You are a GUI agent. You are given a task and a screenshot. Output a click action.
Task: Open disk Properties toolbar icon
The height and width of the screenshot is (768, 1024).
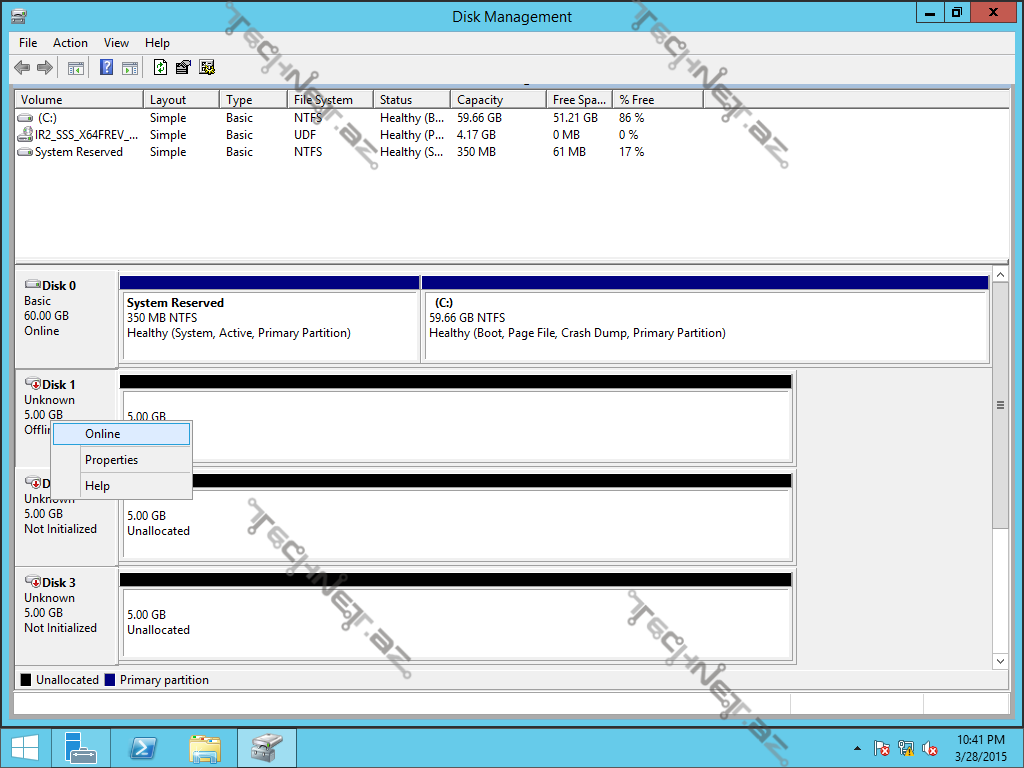coord(183,68)
